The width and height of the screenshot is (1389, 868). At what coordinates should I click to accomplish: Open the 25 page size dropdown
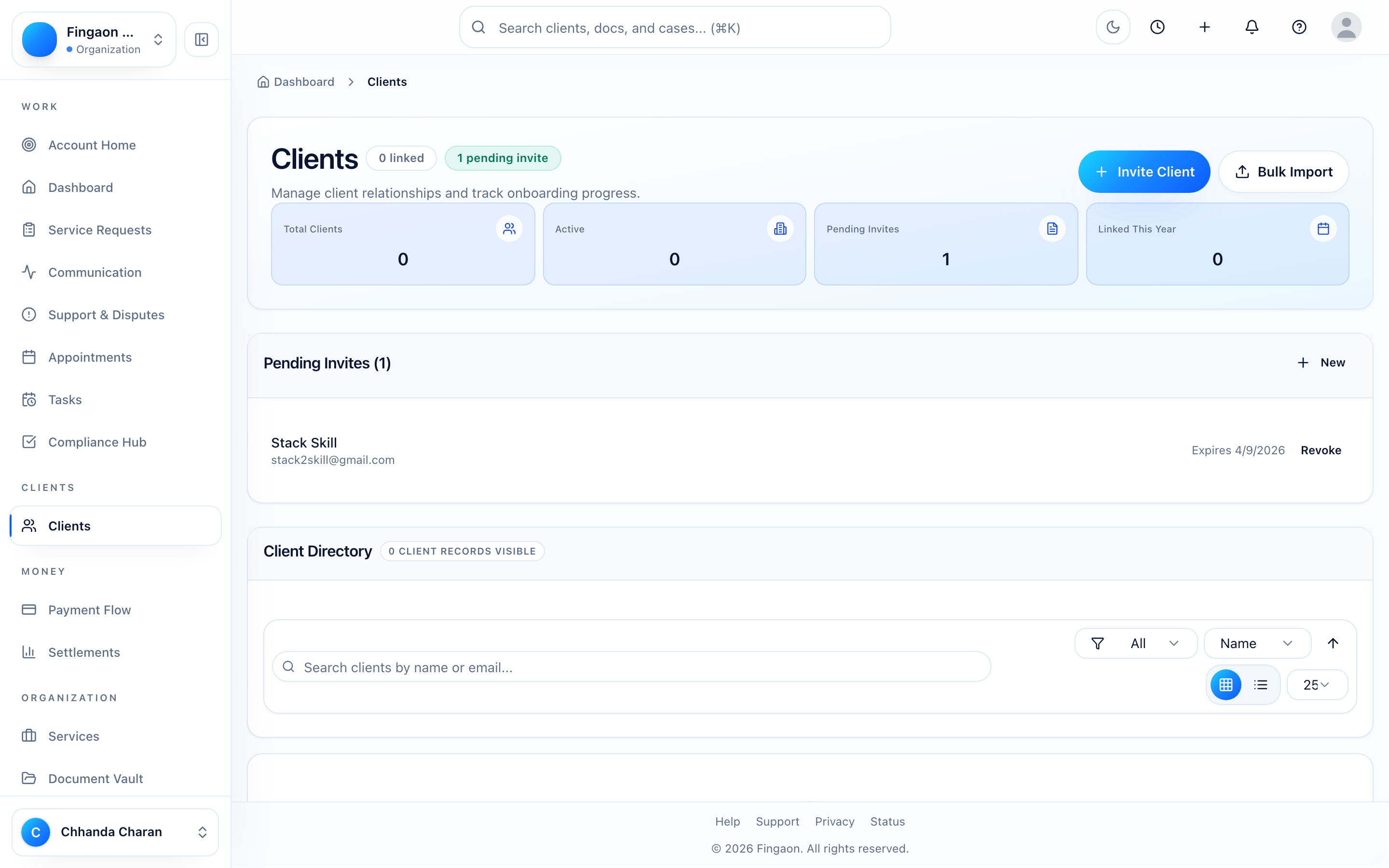pos(1317,684)
